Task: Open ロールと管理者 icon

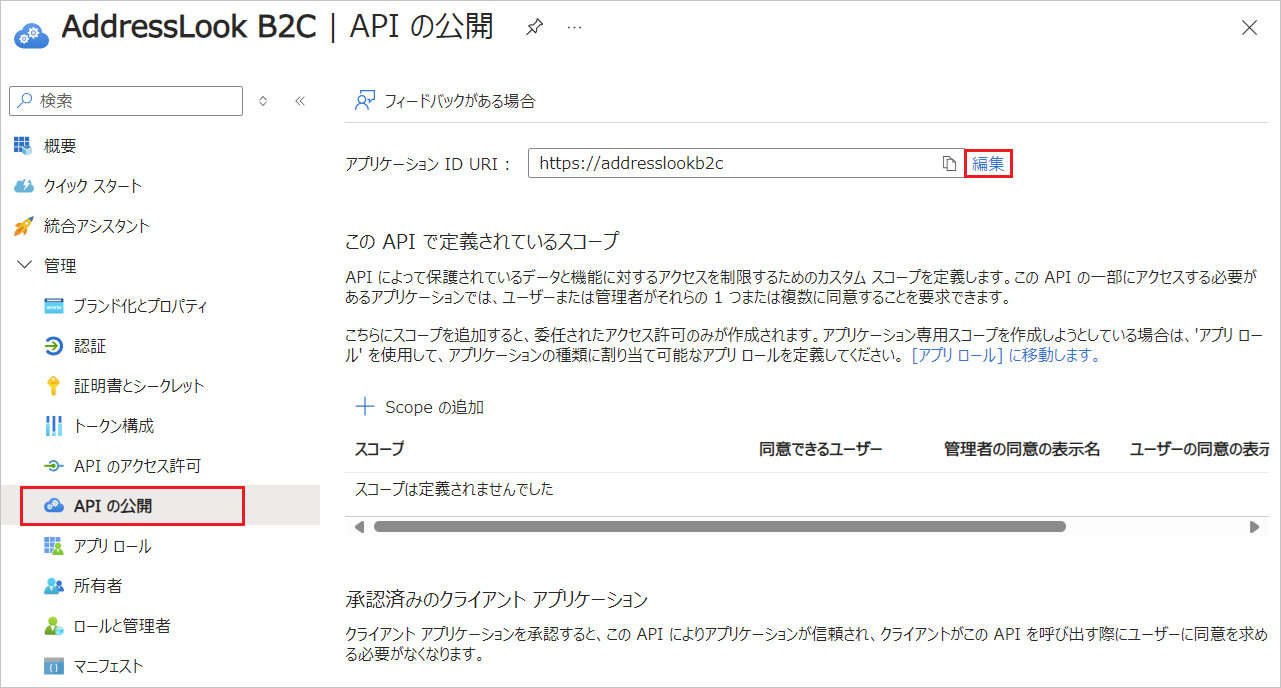Action: pos(54,626)
